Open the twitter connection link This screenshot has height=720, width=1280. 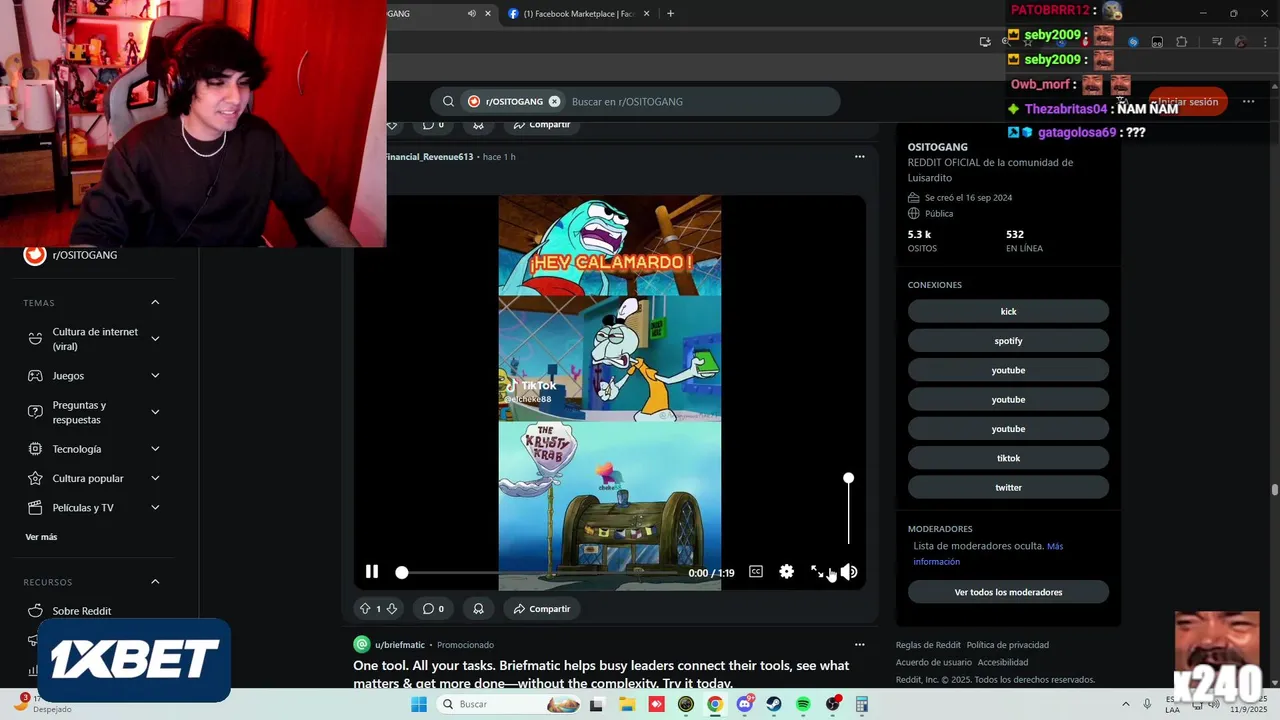(1008, 487)
